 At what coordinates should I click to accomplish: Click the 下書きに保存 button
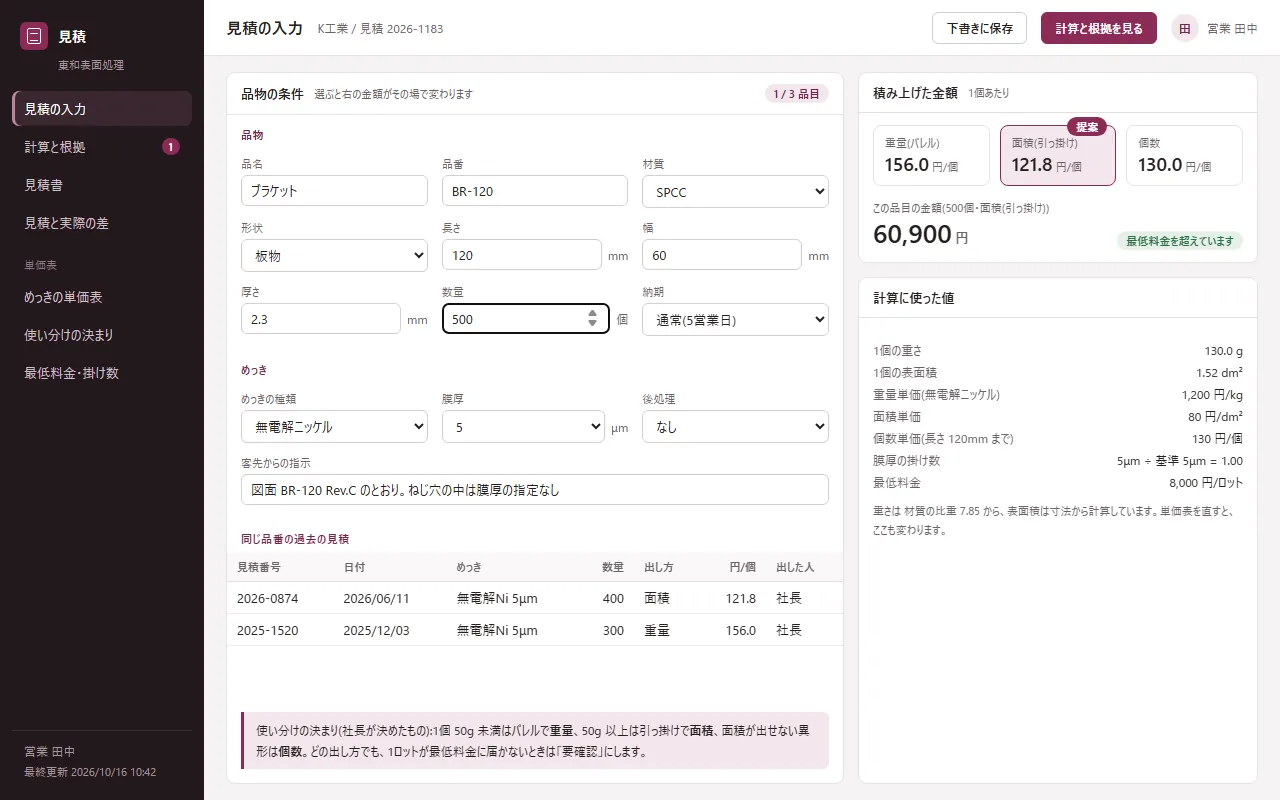pyautogui.click(x=979, y=28)
